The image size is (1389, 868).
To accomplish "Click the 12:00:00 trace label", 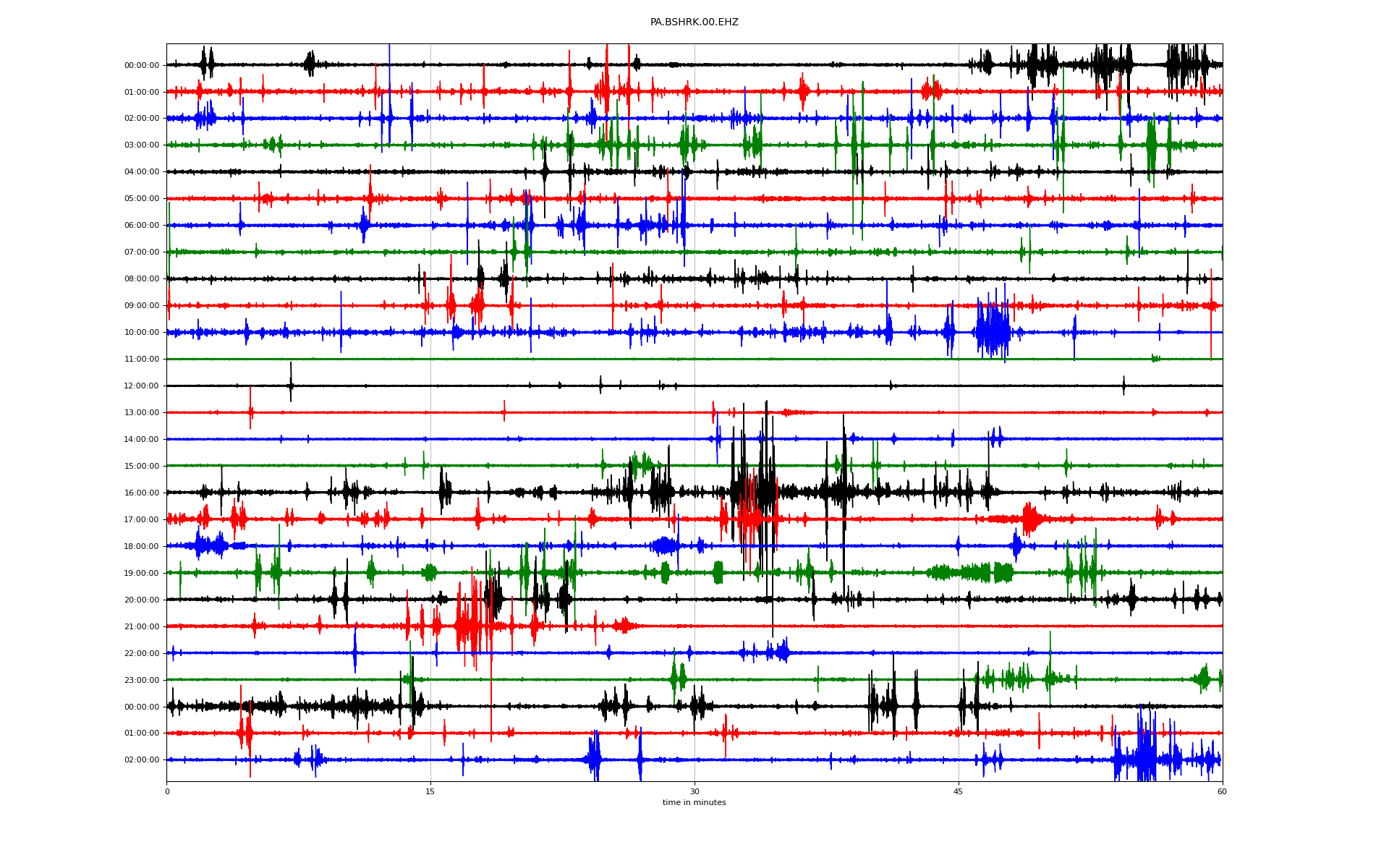I will pos(142,386).
